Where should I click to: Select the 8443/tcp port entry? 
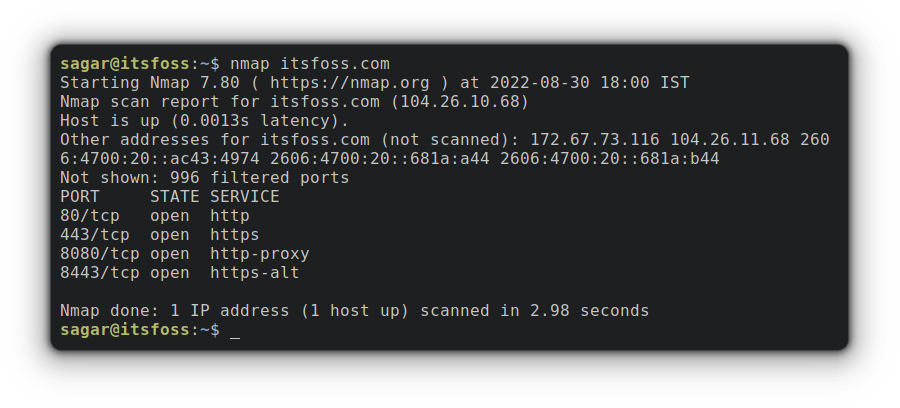[99, 272]
